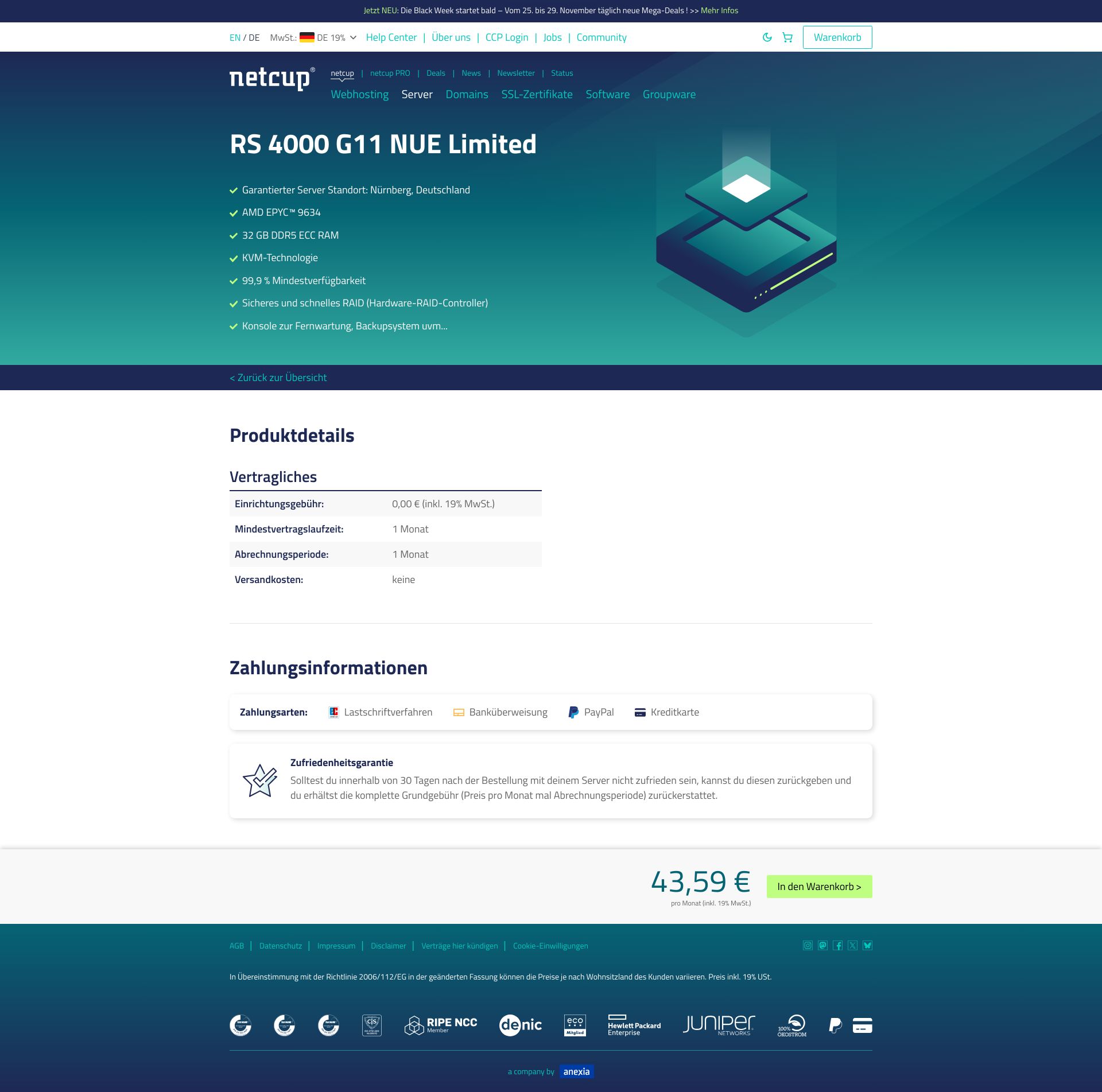Click the 32 GB DDR5 ECC RAM line
This screenshot has height=1092, width=1102.
pyautogui.click(x=290, y=235)
